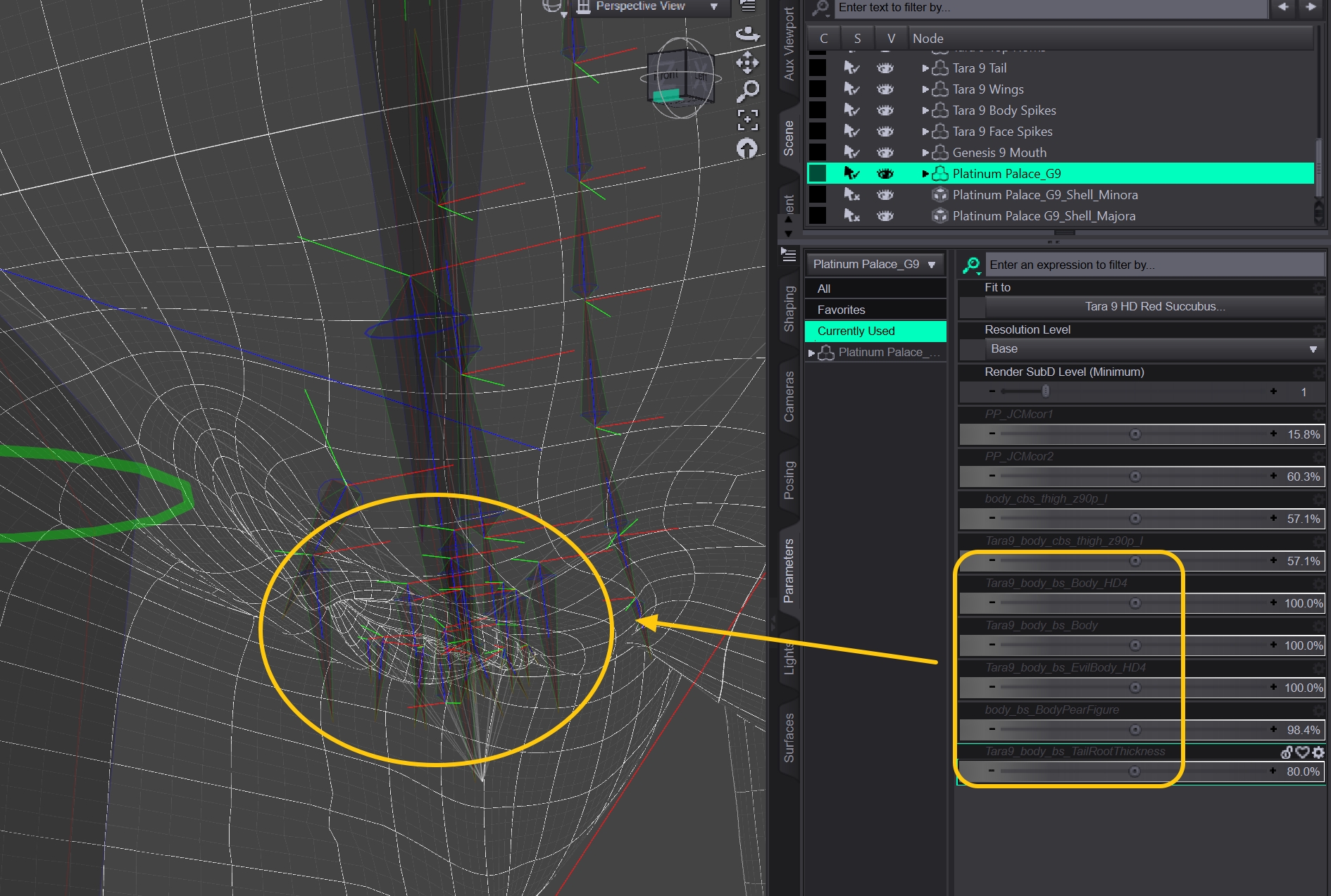Click the figure icon on the highlighted Platinum Palace_G9 row

tap(940, 174)
